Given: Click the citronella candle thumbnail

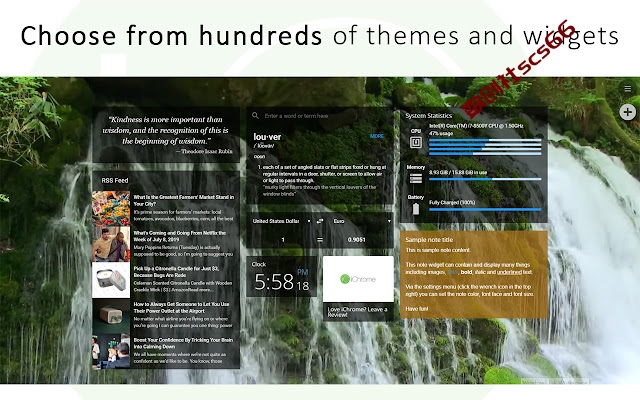Looking at the screenshot, I should (111, 280).
